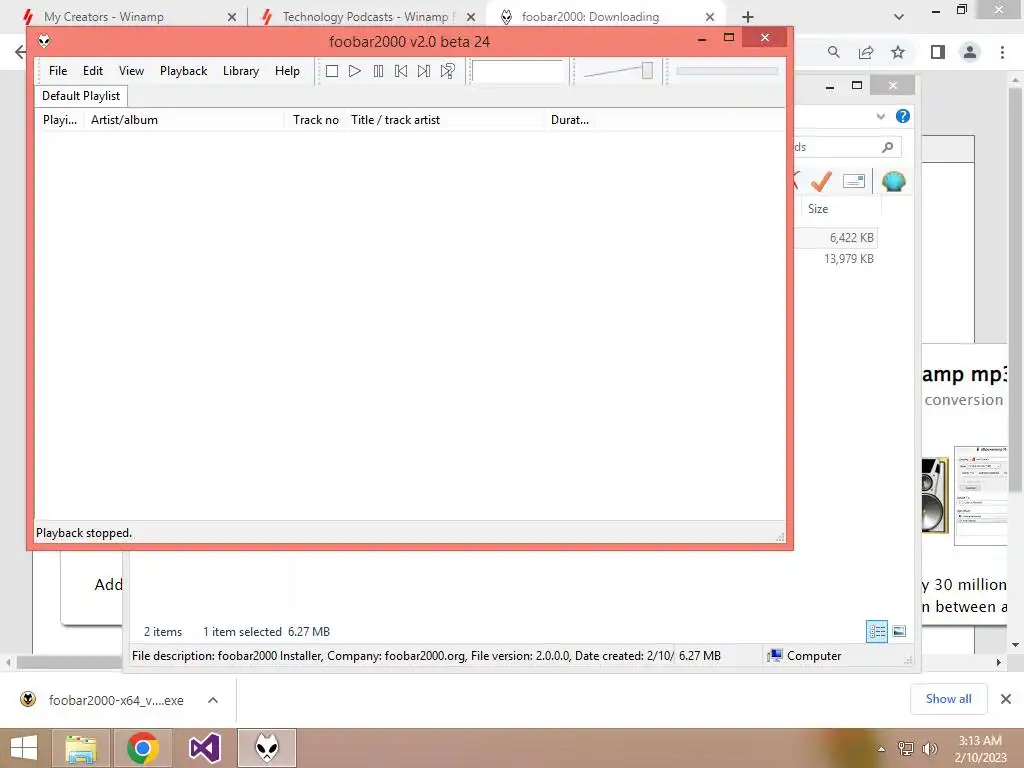Select the foobar2000: Downloading browser tab

590,17
